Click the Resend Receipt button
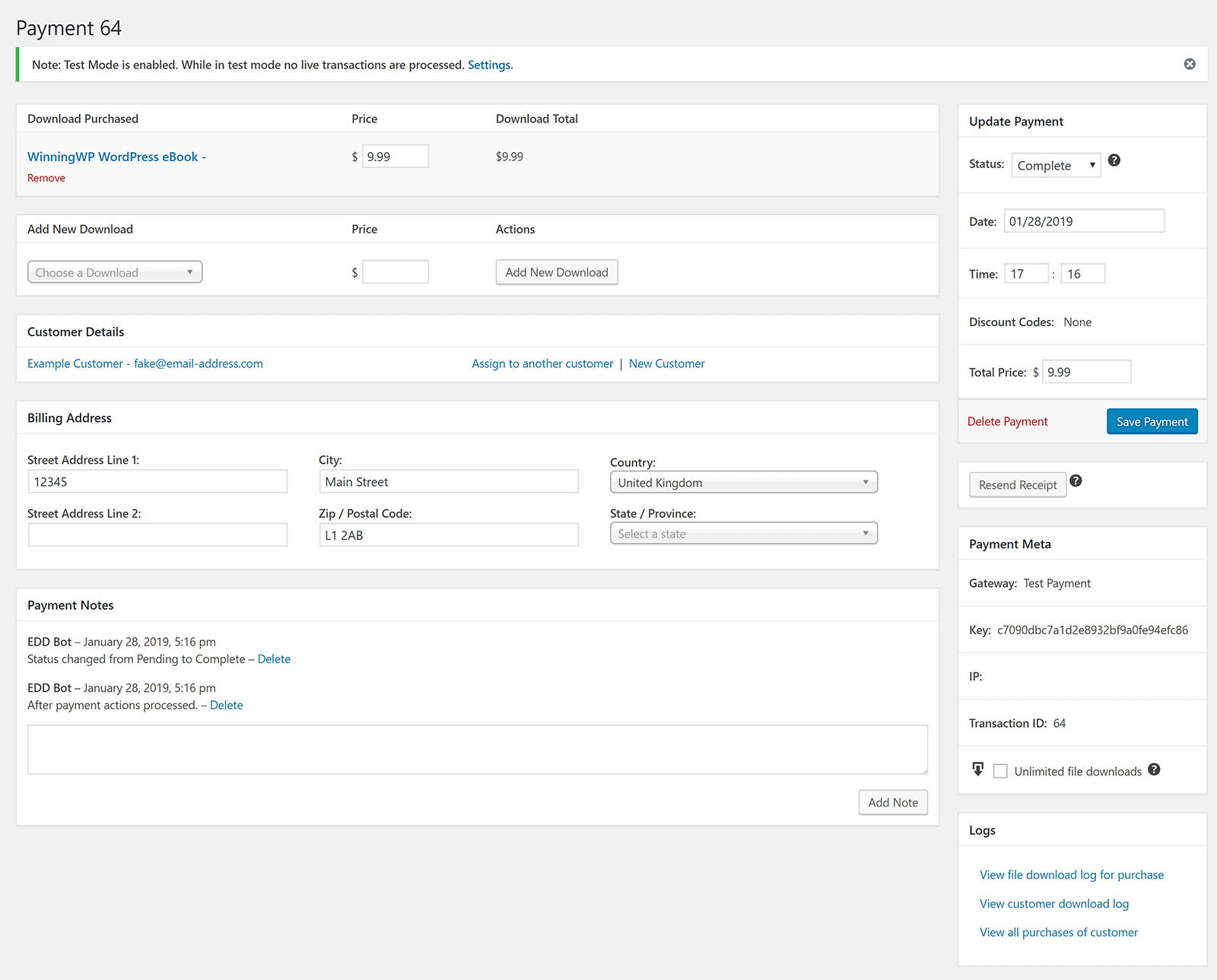The height and width of the screenshot is (980, 1217). point(1018,485)
